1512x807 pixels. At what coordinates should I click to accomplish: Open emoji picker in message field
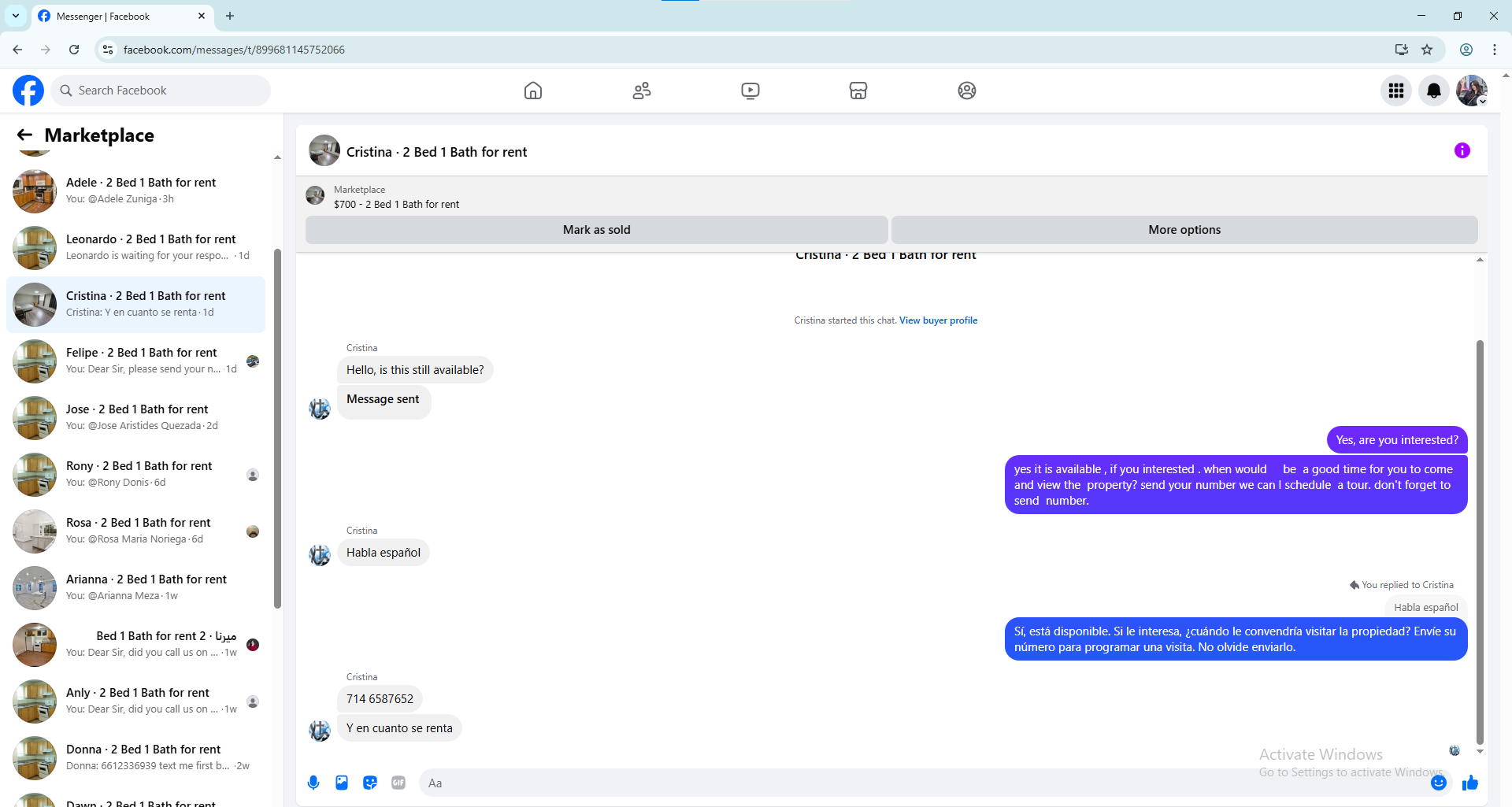click(1439, 783)
